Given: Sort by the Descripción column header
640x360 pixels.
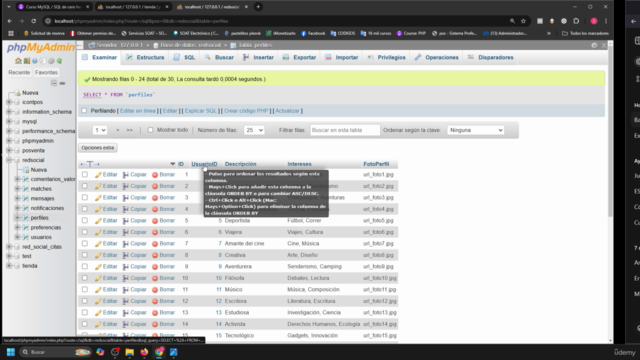Looking at the screenshot, I should coord(240,164).
